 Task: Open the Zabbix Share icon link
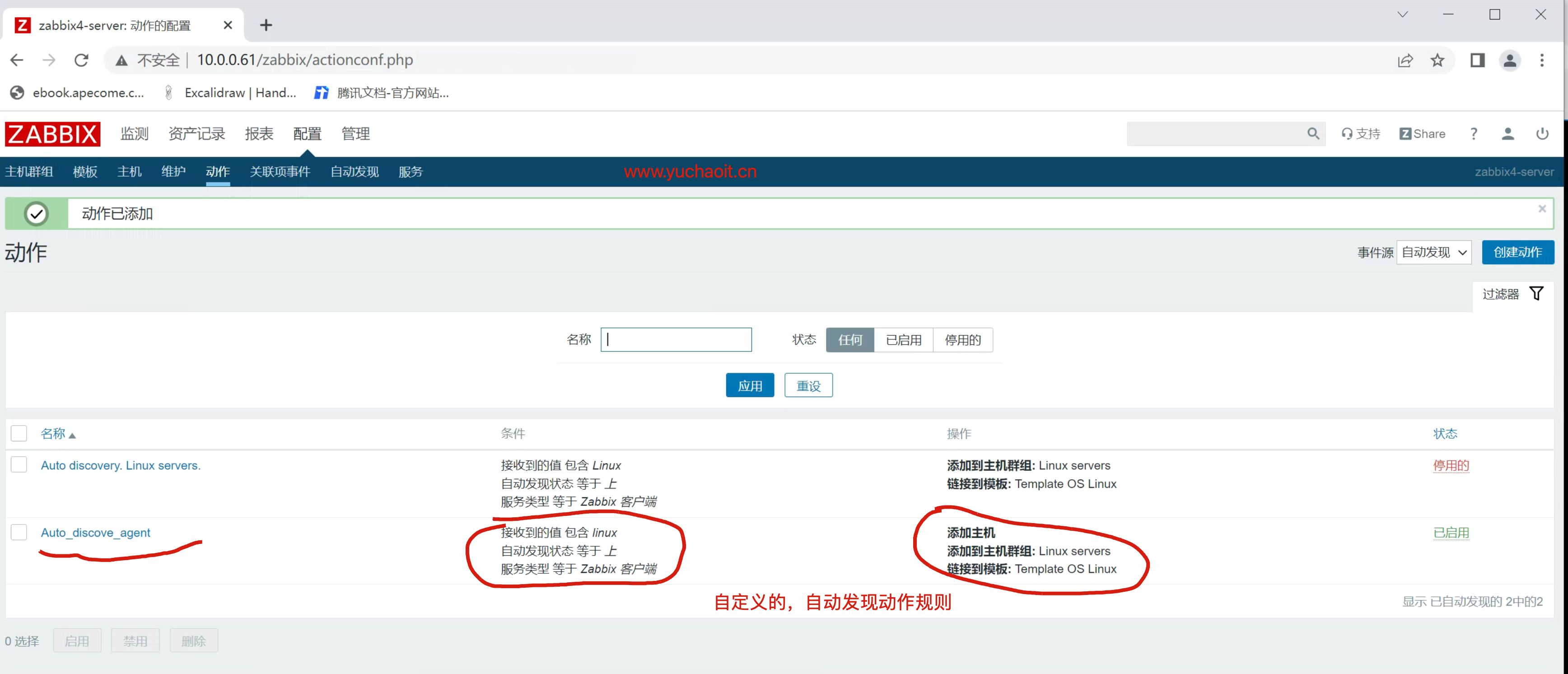[x=1422, y=133]
